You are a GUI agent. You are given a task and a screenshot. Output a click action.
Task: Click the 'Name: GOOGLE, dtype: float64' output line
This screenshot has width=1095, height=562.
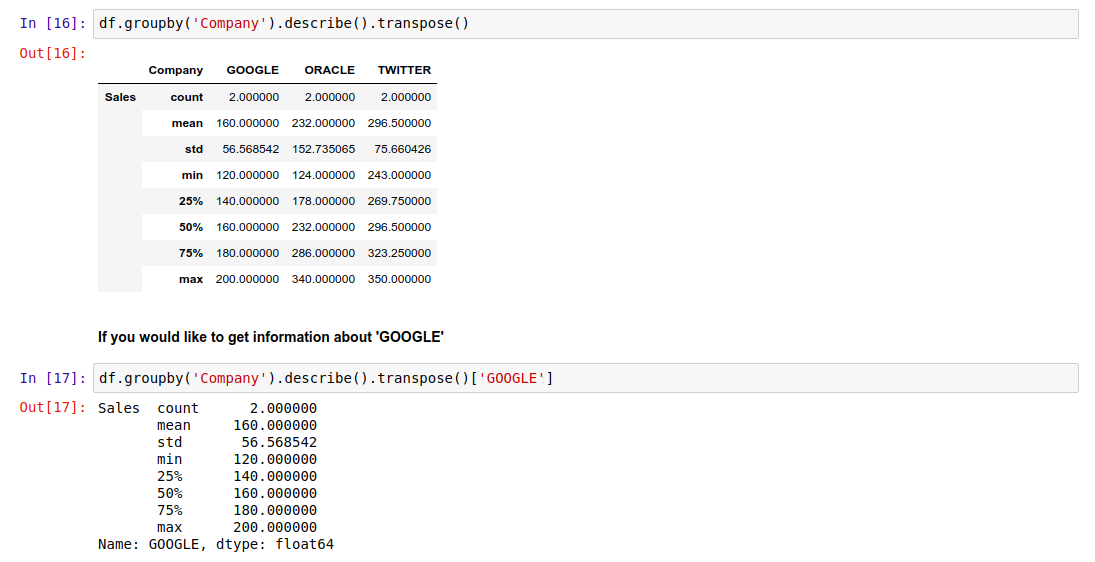[215, 544]
